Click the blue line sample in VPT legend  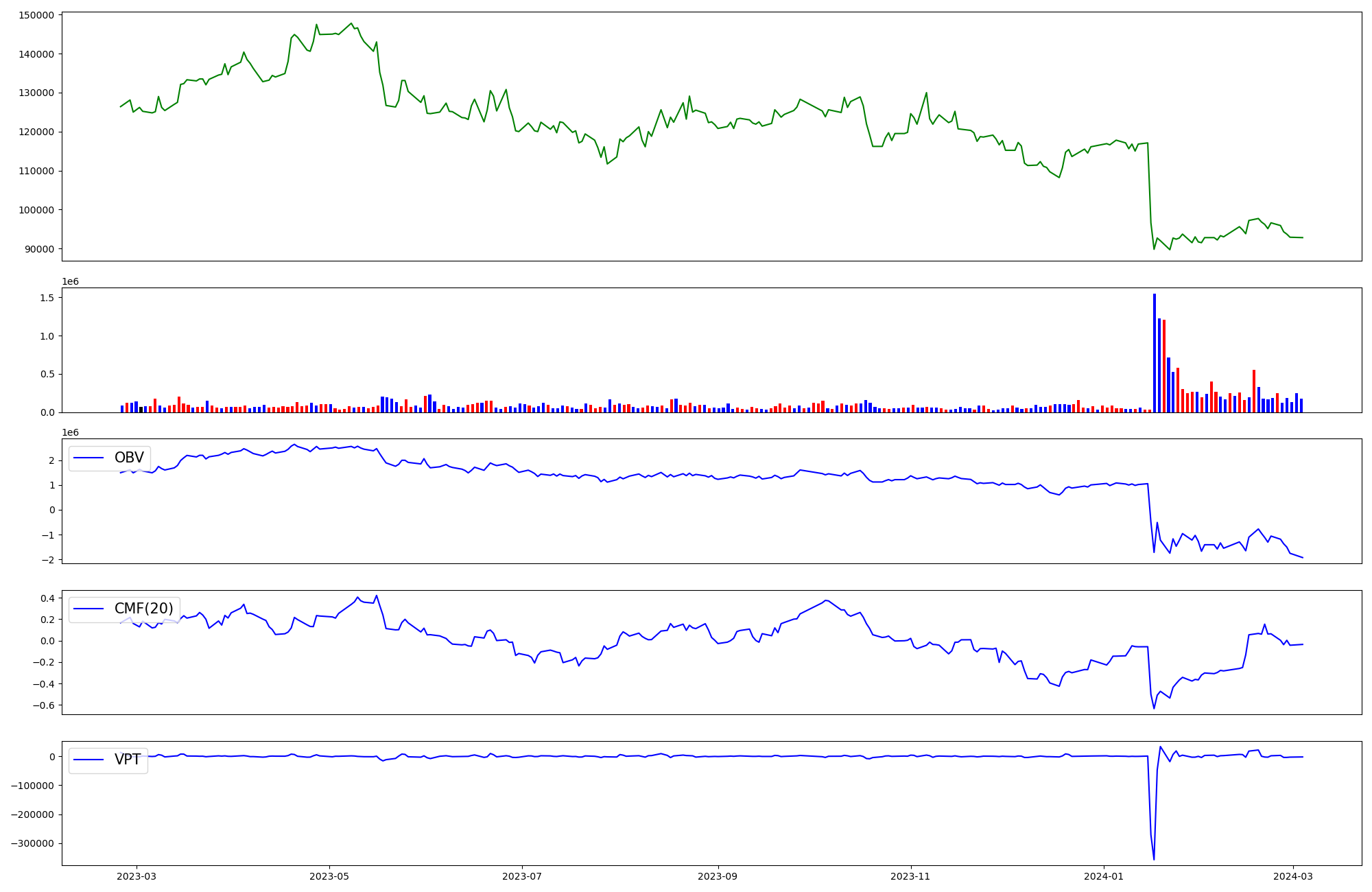88,760
